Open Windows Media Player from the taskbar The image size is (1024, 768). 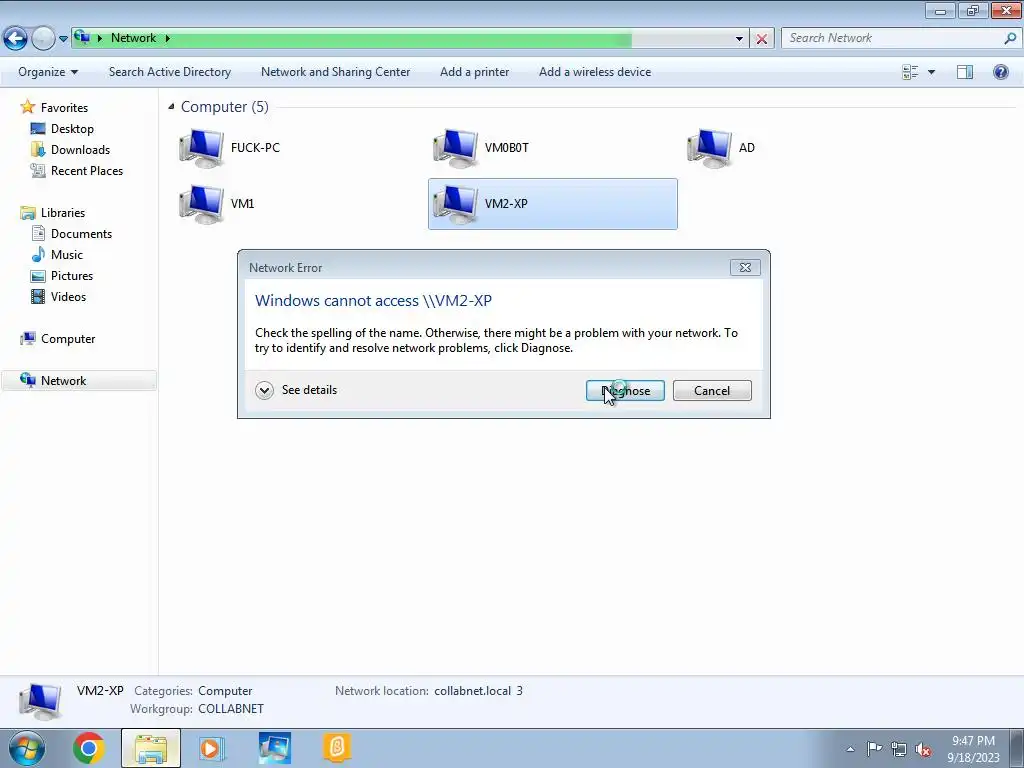pyautogui.click(x=211, y=748)
